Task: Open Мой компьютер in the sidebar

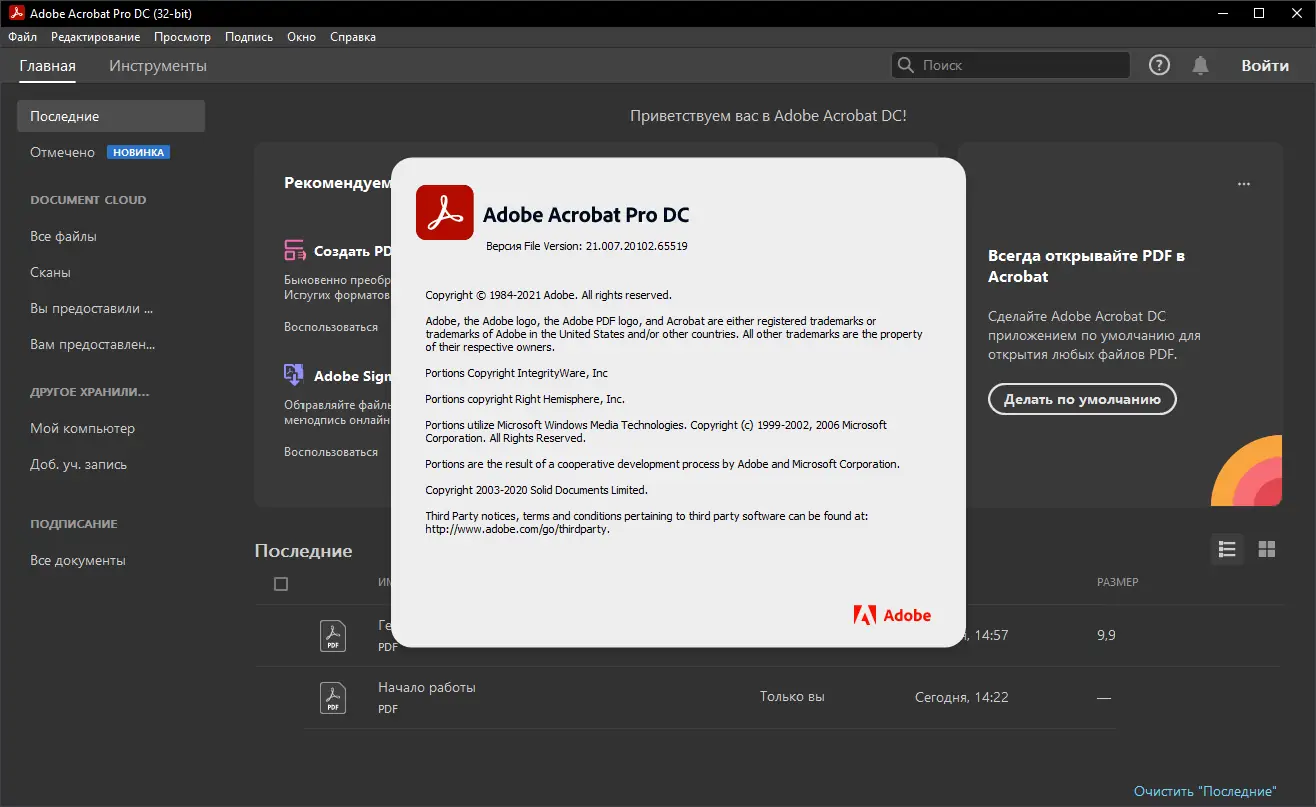Action: coord(82,428)
